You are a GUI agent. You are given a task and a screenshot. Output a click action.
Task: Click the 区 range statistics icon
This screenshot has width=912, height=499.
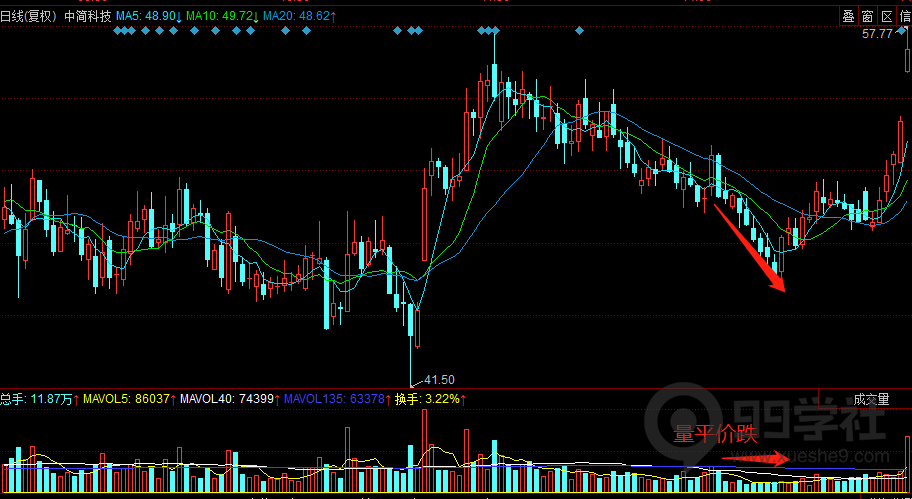point(886,16)
